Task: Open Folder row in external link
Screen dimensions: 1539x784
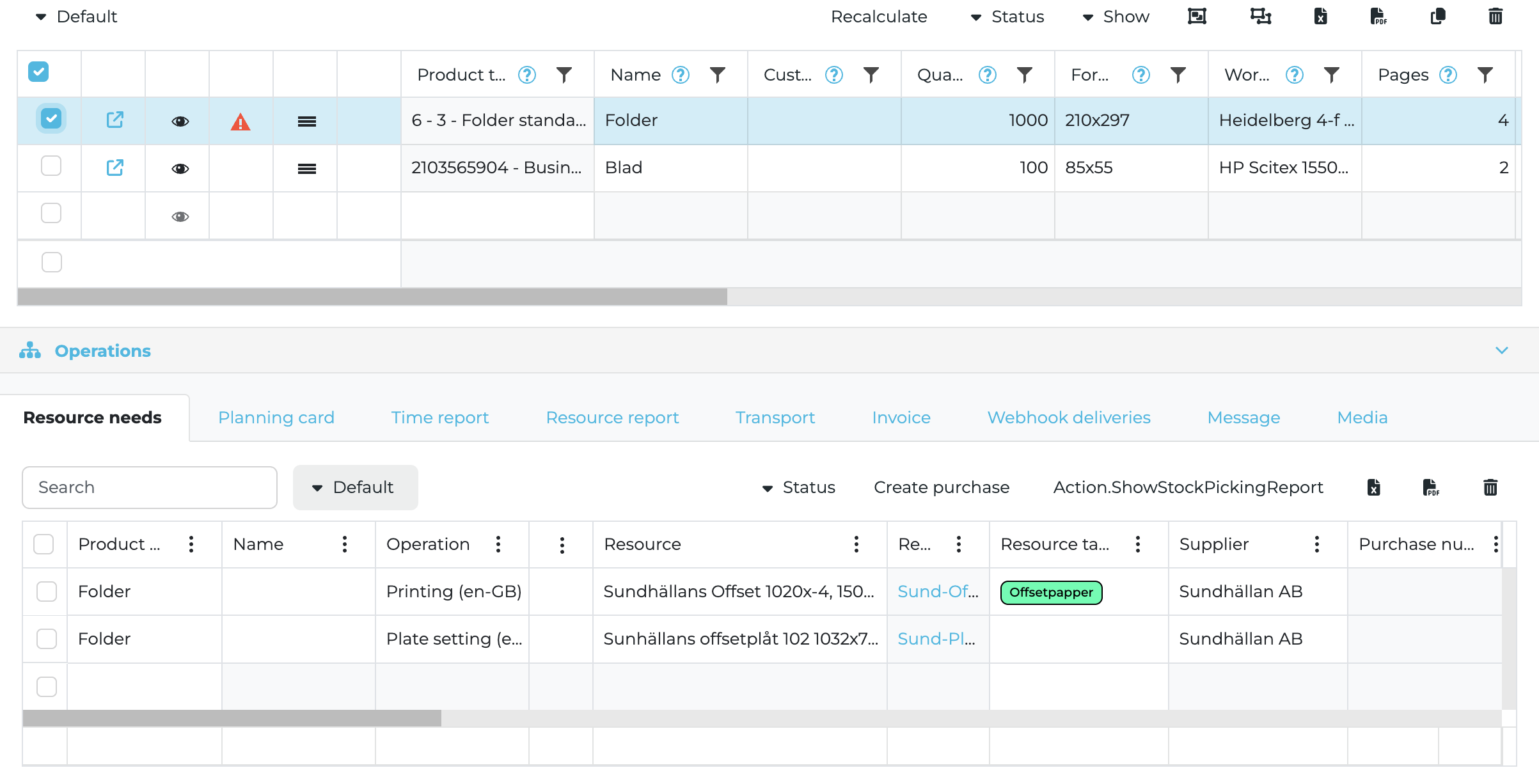Action: coord(114,120)
